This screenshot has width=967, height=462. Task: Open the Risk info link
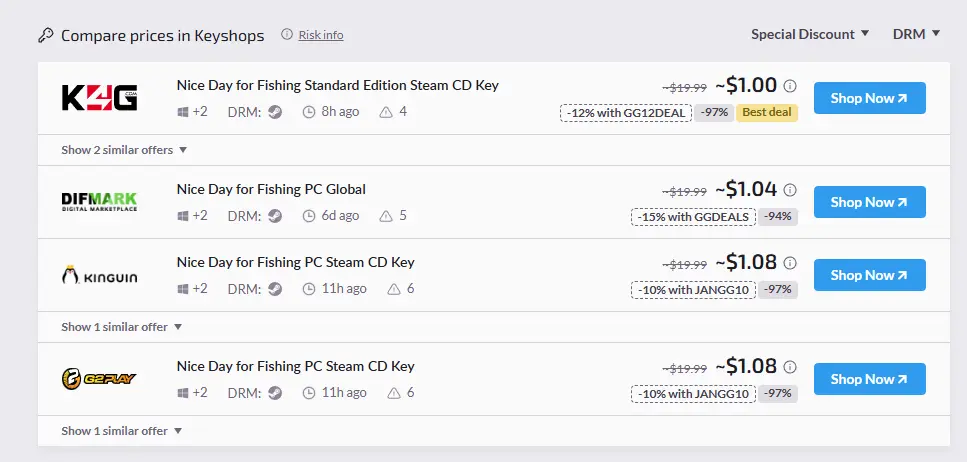coord(321,35)
